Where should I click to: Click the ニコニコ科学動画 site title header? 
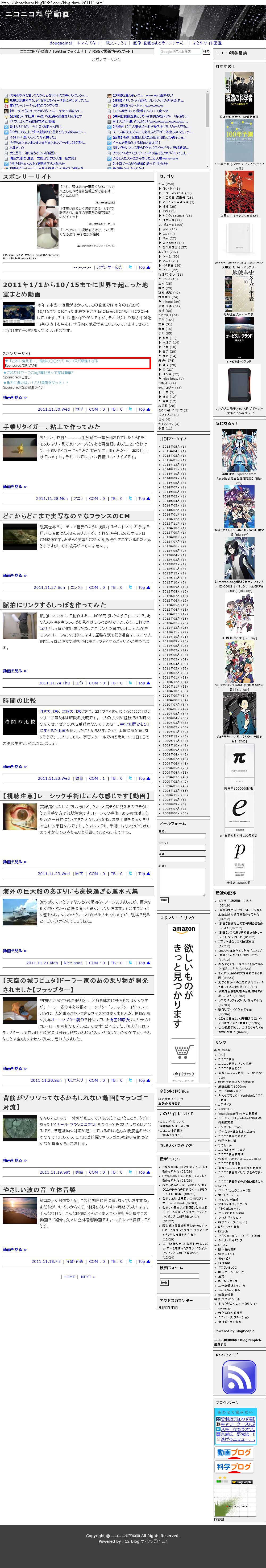38,13
